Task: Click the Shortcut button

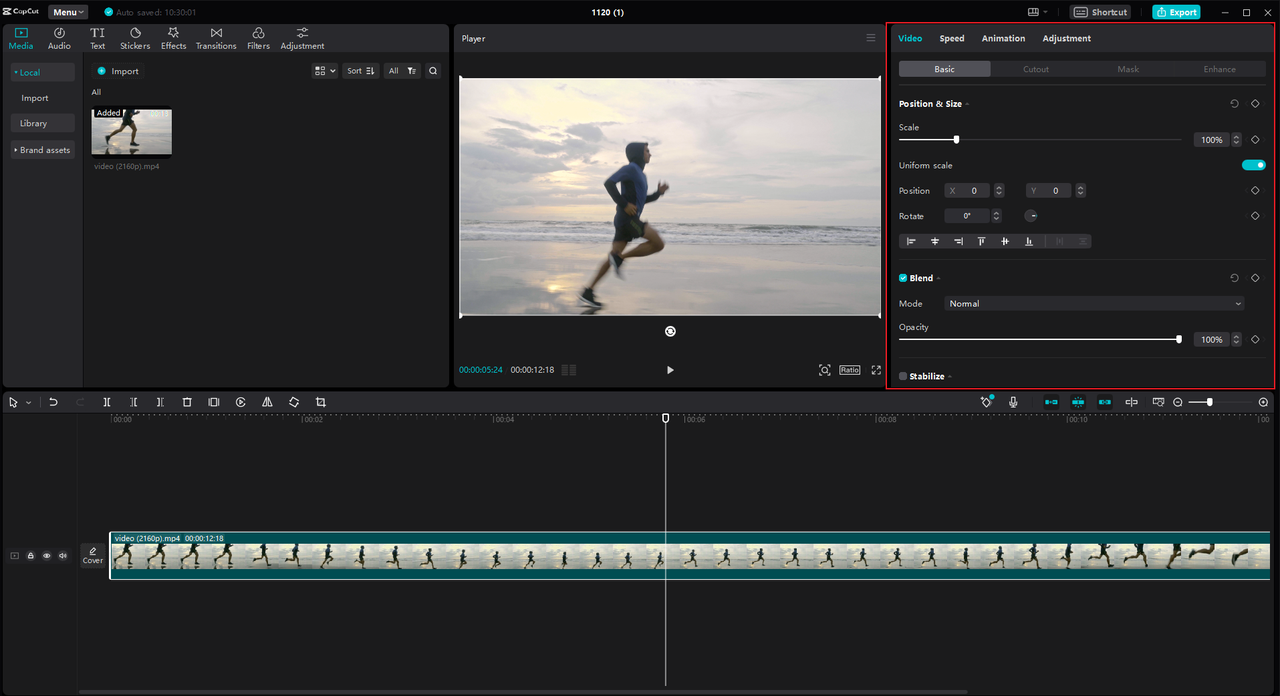Action: tap(1101, 12)
